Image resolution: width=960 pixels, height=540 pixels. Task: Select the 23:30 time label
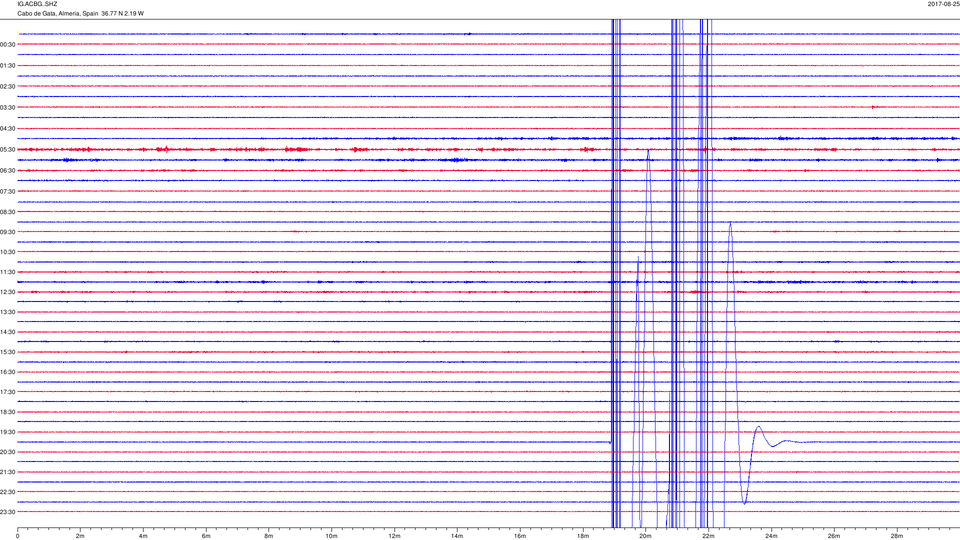[x=8, y=512]
